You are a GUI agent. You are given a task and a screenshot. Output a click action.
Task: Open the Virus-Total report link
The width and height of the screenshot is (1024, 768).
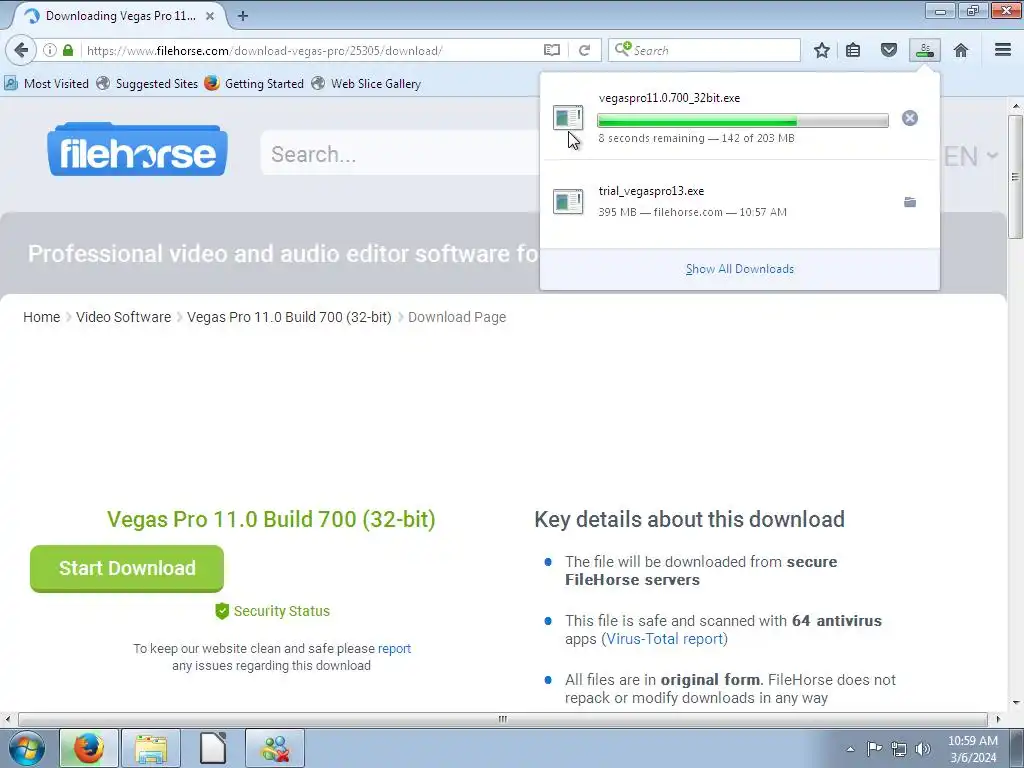tap(665, 639)
